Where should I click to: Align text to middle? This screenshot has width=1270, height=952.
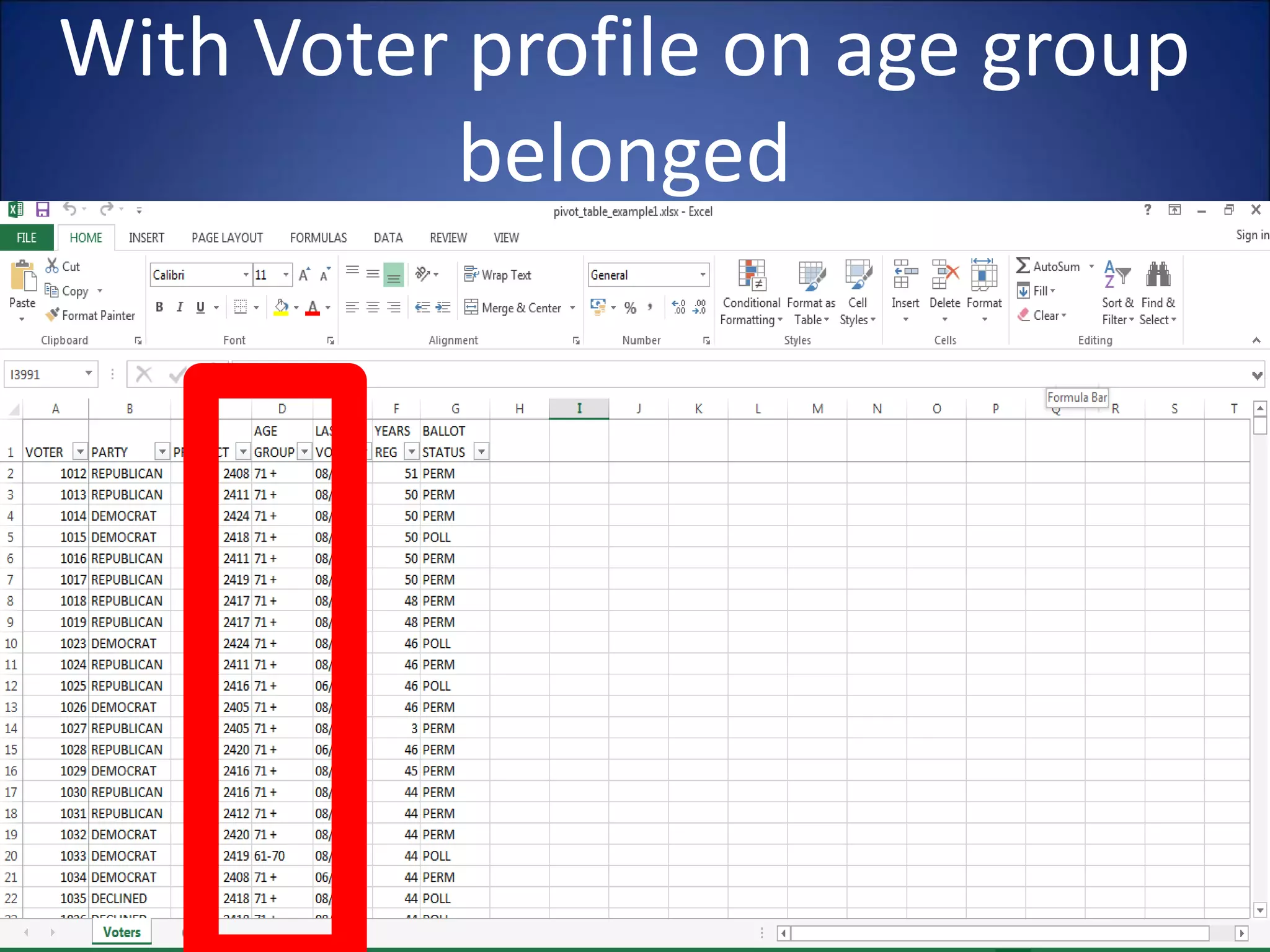click(373, 274)
